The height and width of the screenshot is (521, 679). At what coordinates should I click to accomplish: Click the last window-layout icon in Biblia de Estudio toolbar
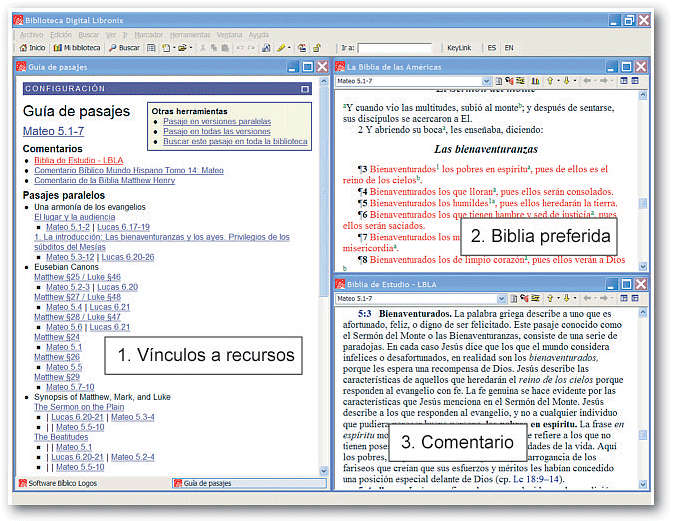point(635,298)
